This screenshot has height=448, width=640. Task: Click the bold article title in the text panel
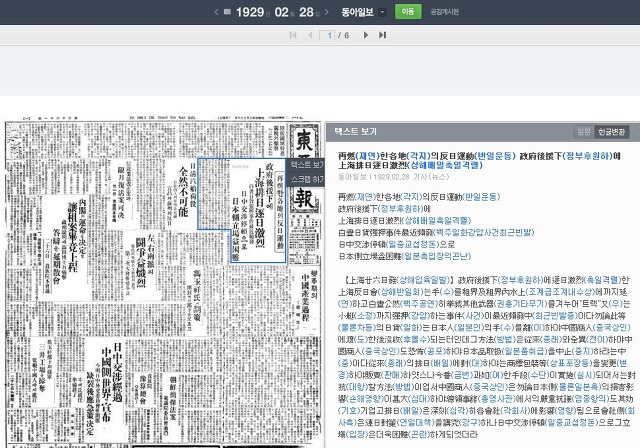click(479, 160)
